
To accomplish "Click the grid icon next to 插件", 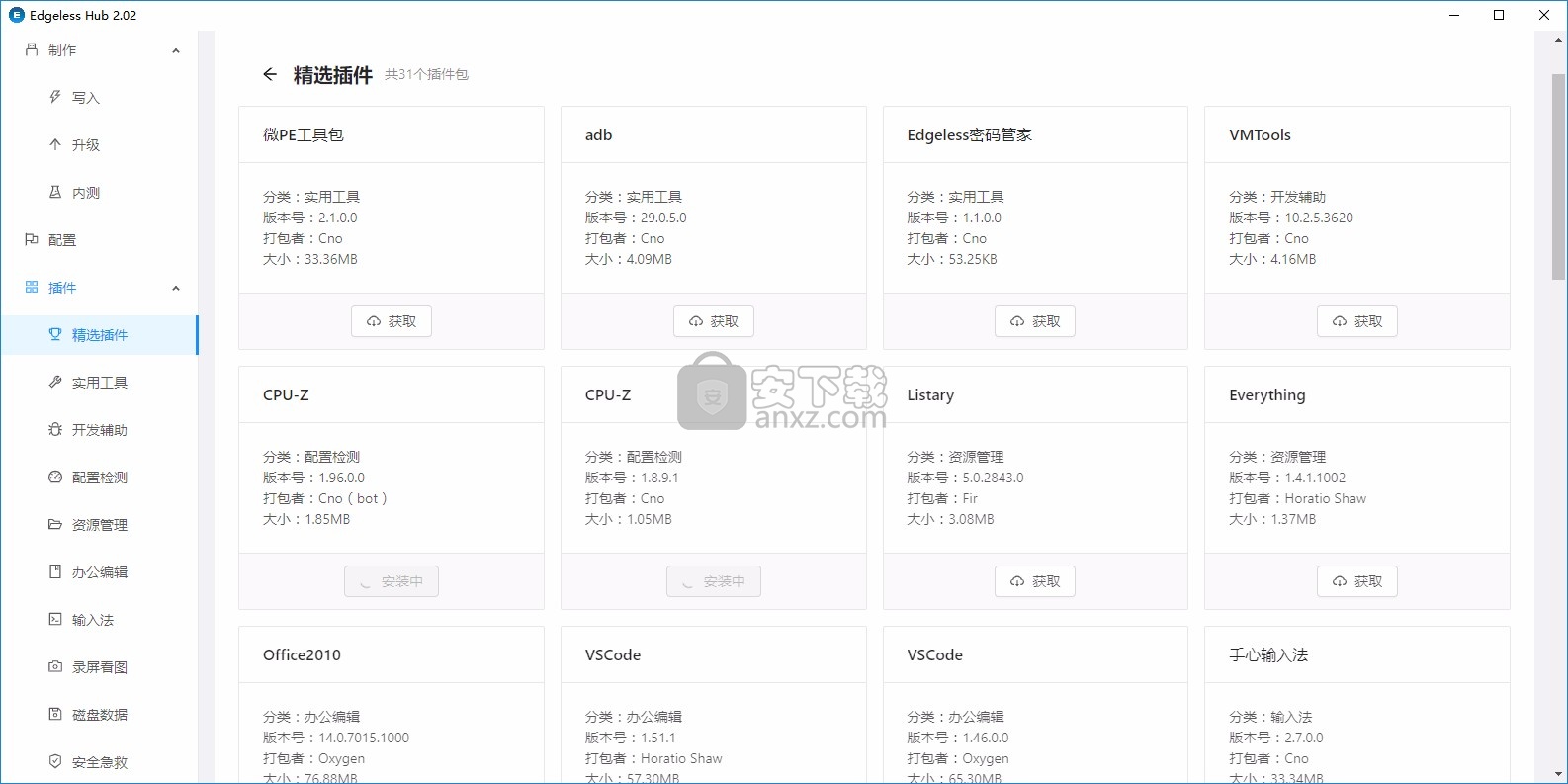I will coord(32,287).
